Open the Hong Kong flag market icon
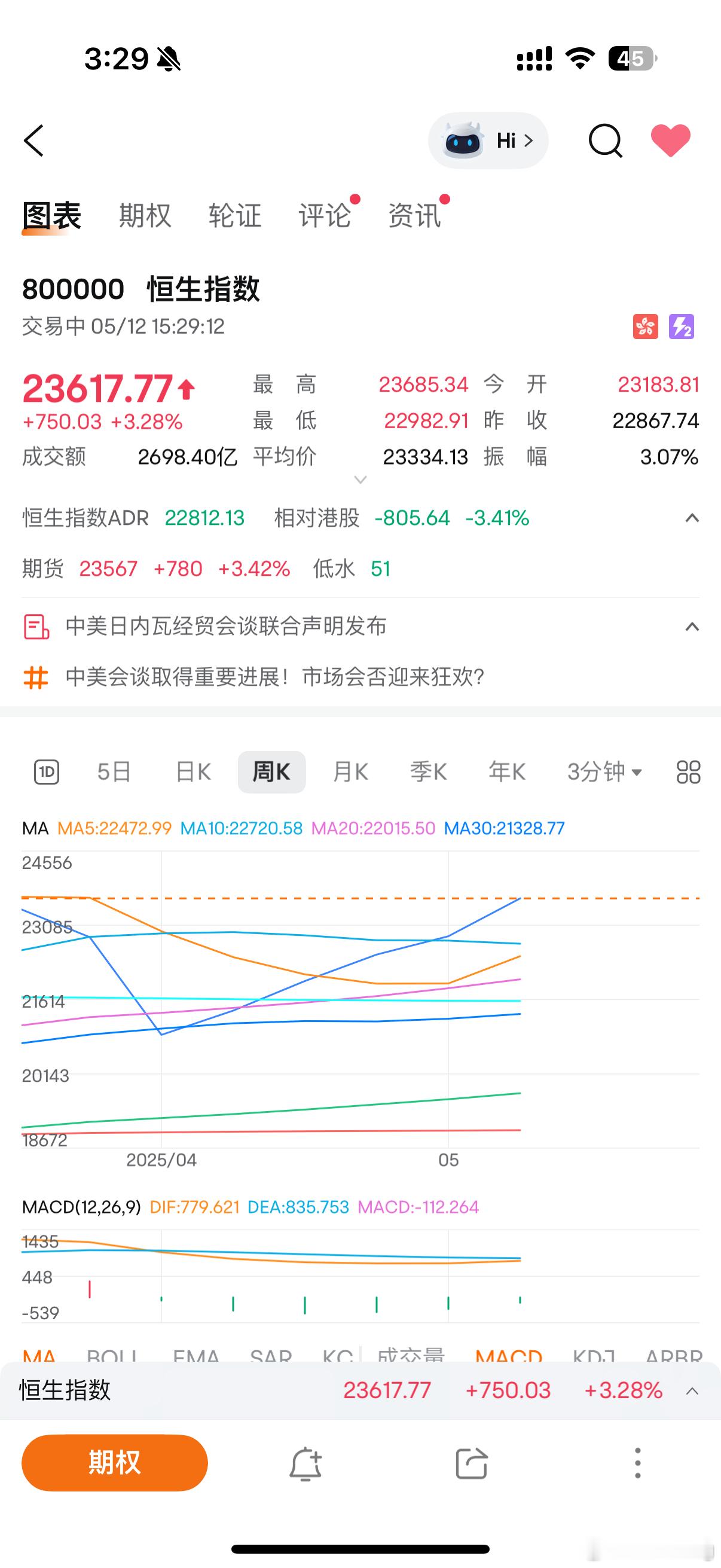721x1568 pixels. (x=646, y=327)
